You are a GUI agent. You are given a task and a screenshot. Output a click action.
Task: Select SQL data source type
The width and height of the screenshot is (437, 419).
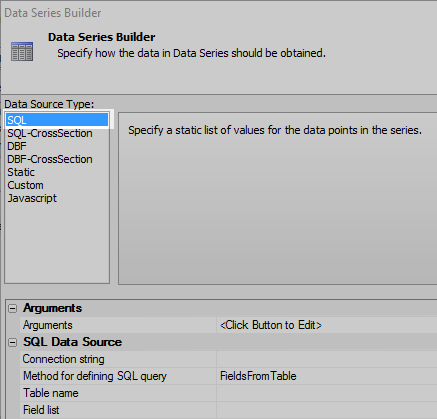[57, 120]
